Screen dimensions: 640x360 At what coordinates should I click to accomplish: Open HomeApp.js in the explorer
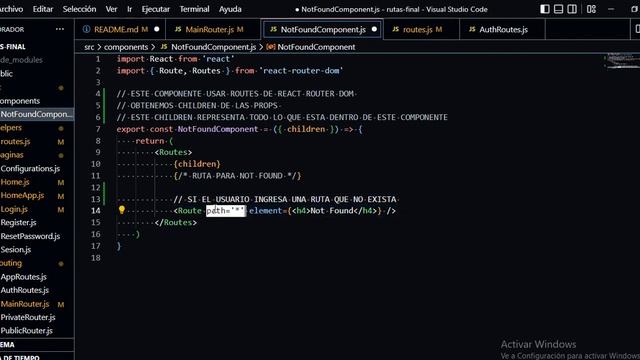tap(37, 196)
